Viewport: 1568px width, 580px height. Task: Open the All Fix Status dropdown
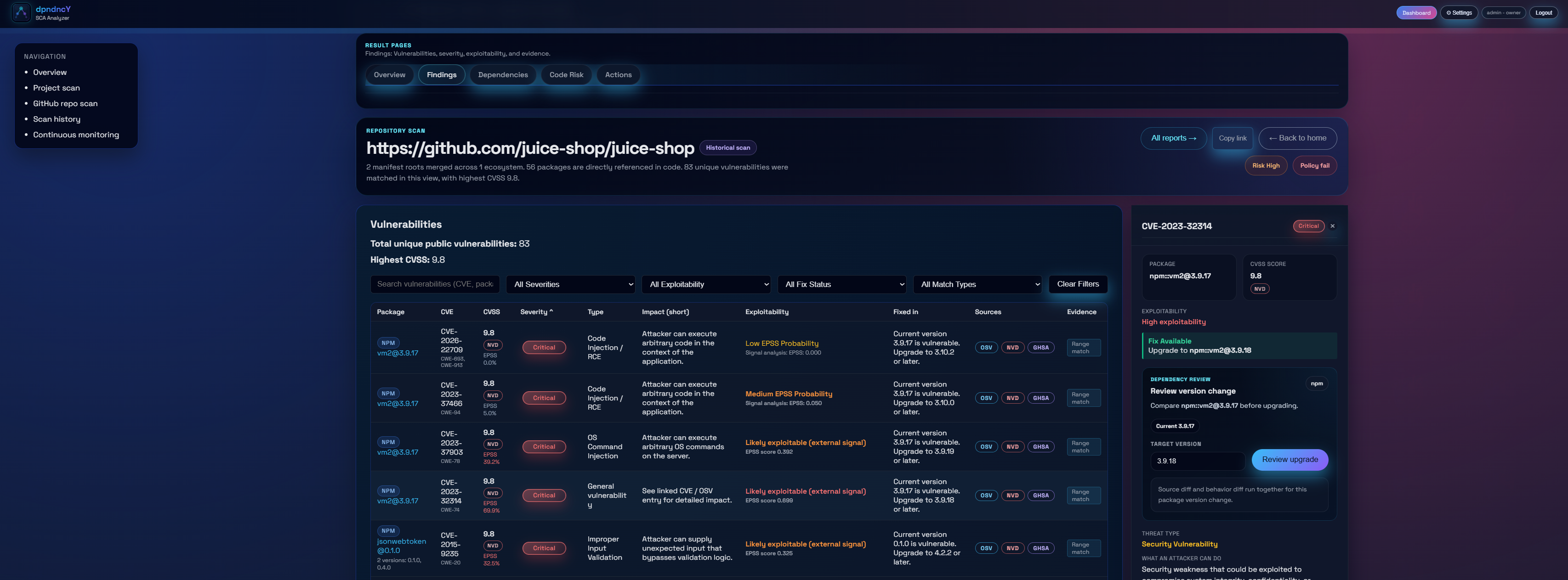coord(842,285)
